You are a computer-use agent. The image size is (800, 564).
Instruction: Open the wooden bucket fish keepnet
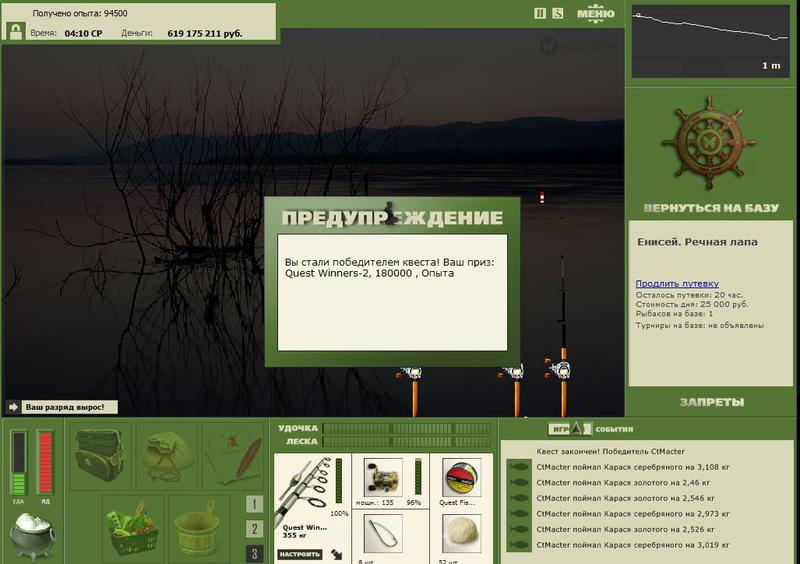[x=198, y=529]
